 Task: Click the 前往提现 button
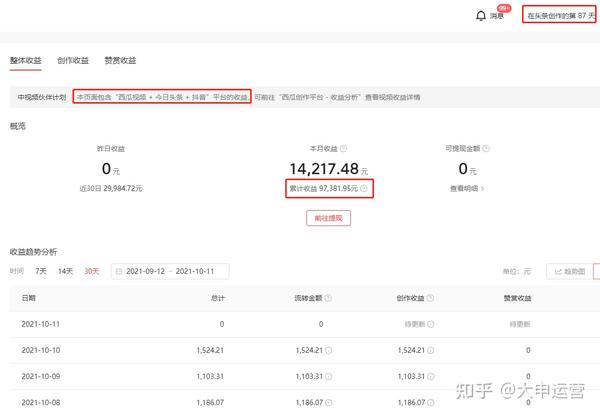[328, 218]
